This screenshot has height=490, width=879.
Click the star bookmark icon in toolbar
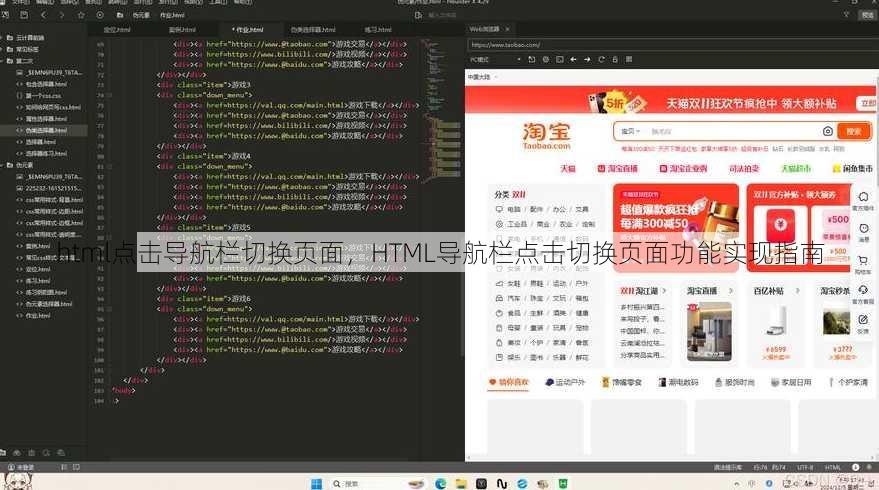pos(81,15)
